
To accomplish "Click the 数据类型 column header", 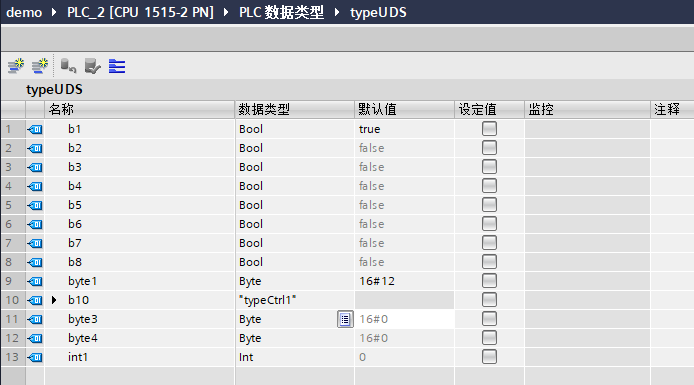I will pos(295,109).
